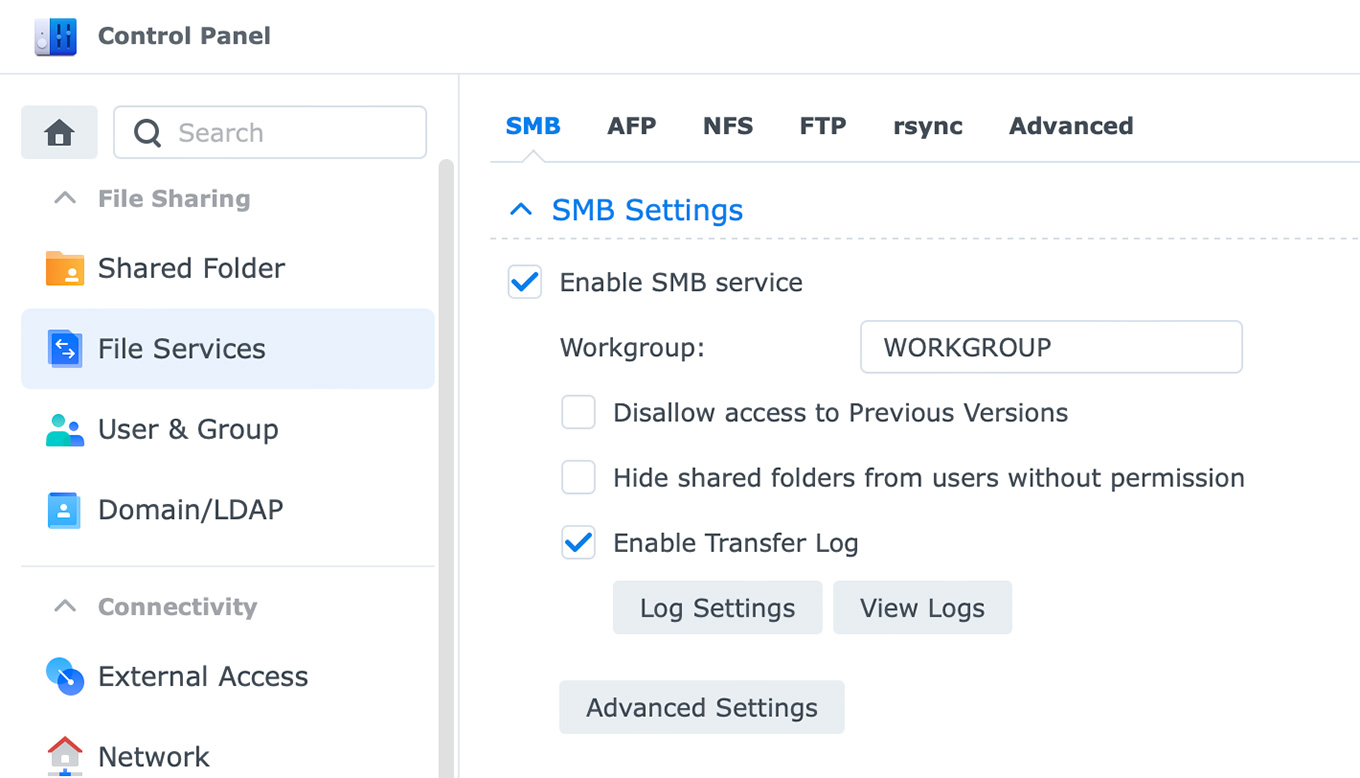Collapse the SMB Settings section
Screen dimensions: 1360x778
pos(521,210)
